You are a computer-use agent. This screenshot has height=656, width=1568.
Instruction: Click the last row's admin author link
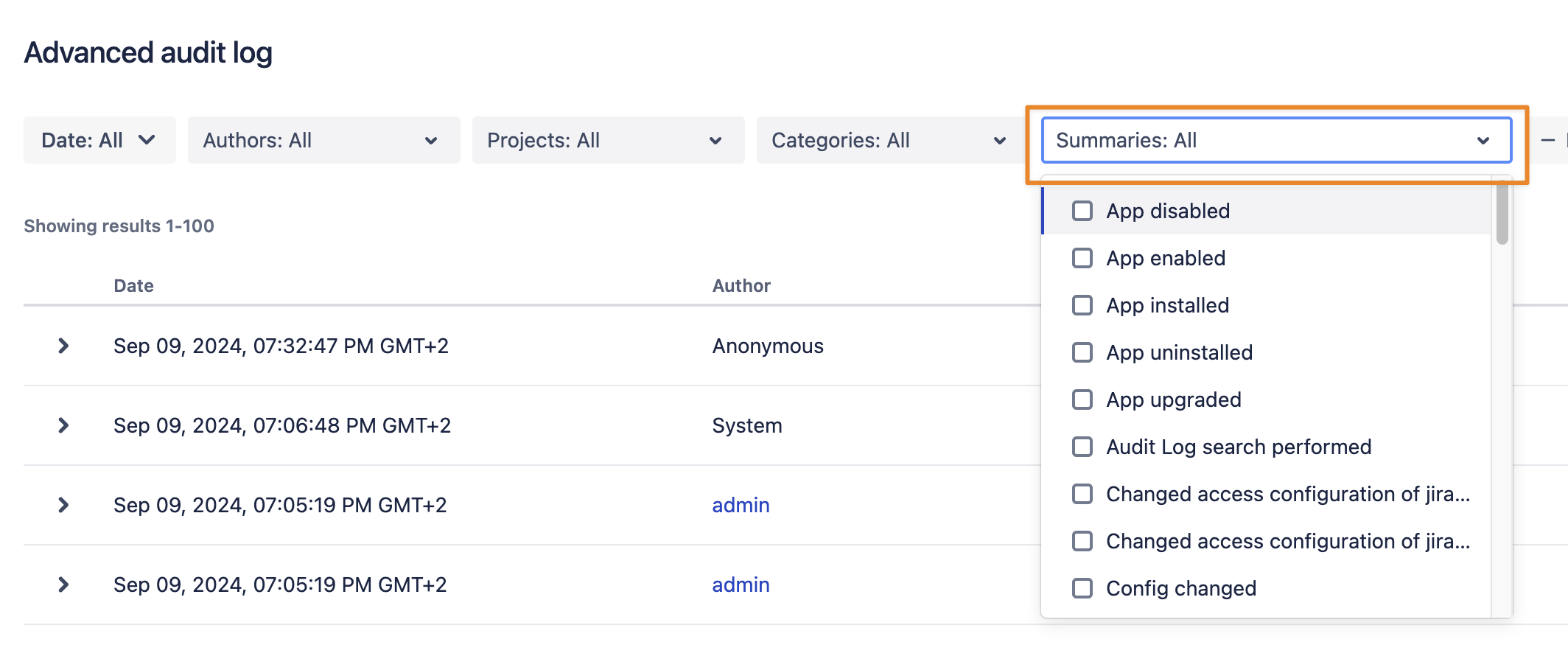741,585
